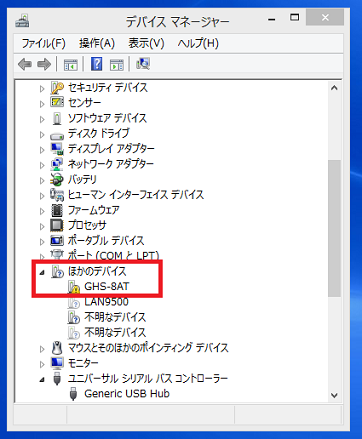Select the GHS-8AT device entry
Screen dimensions: 362x439
[107, 286]
